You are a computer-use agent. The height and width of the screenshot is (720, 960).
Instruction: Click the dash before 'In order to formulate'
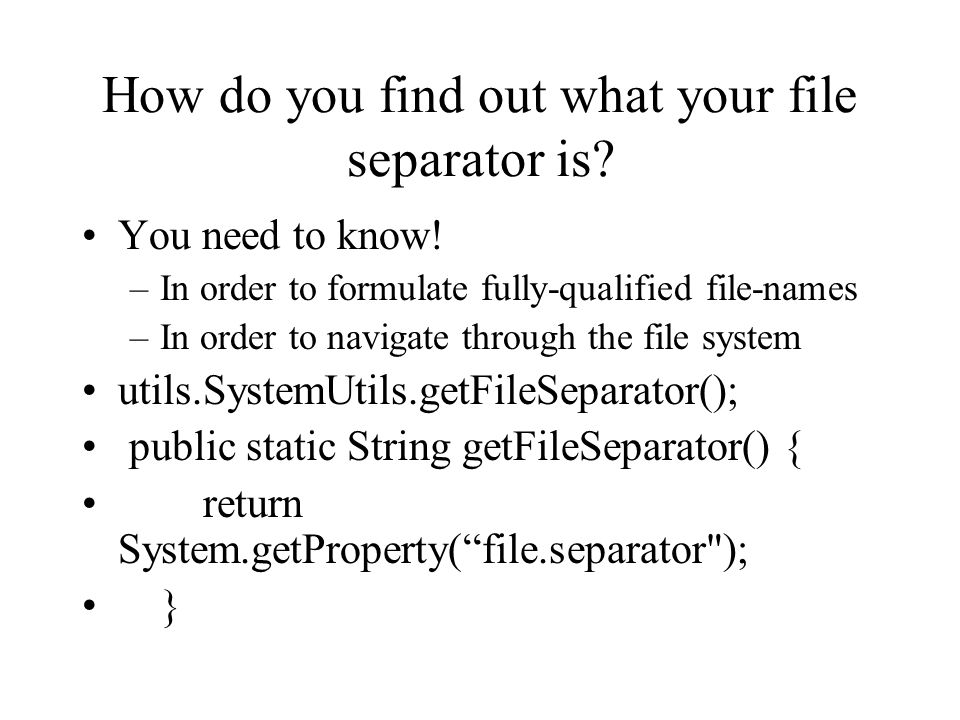pos(139,290)
